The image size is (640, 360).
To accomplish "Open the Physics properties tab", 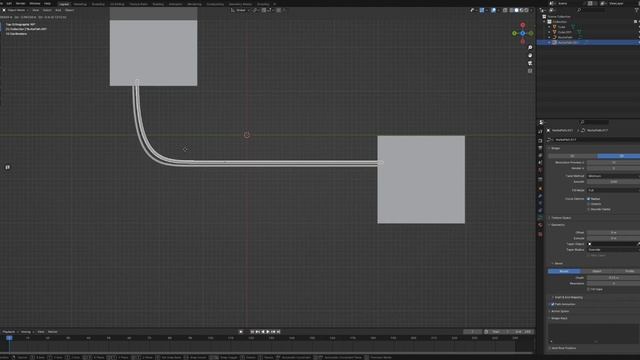I will click(x=540, y=203).
